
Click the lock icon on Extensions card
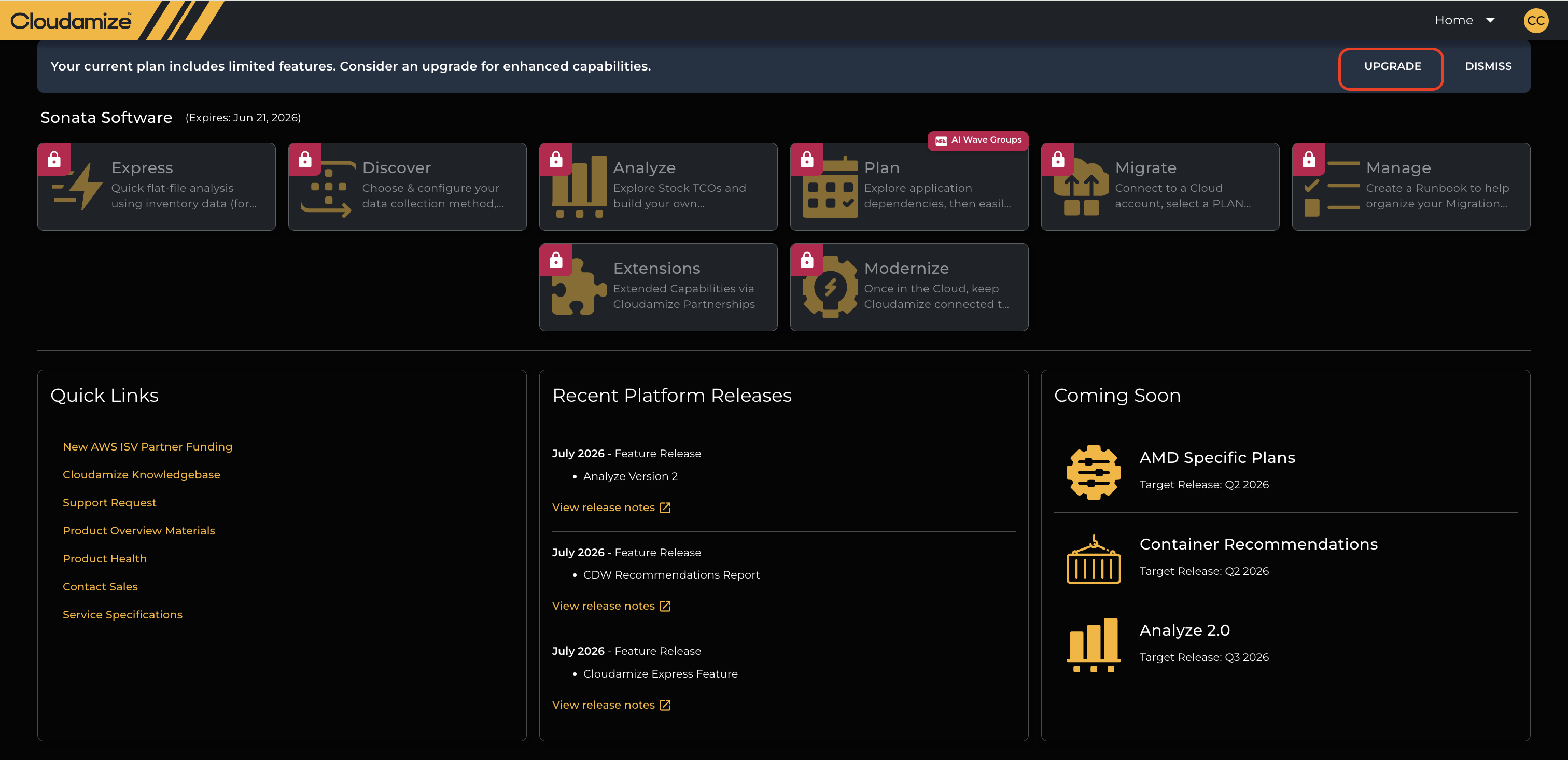556,260
